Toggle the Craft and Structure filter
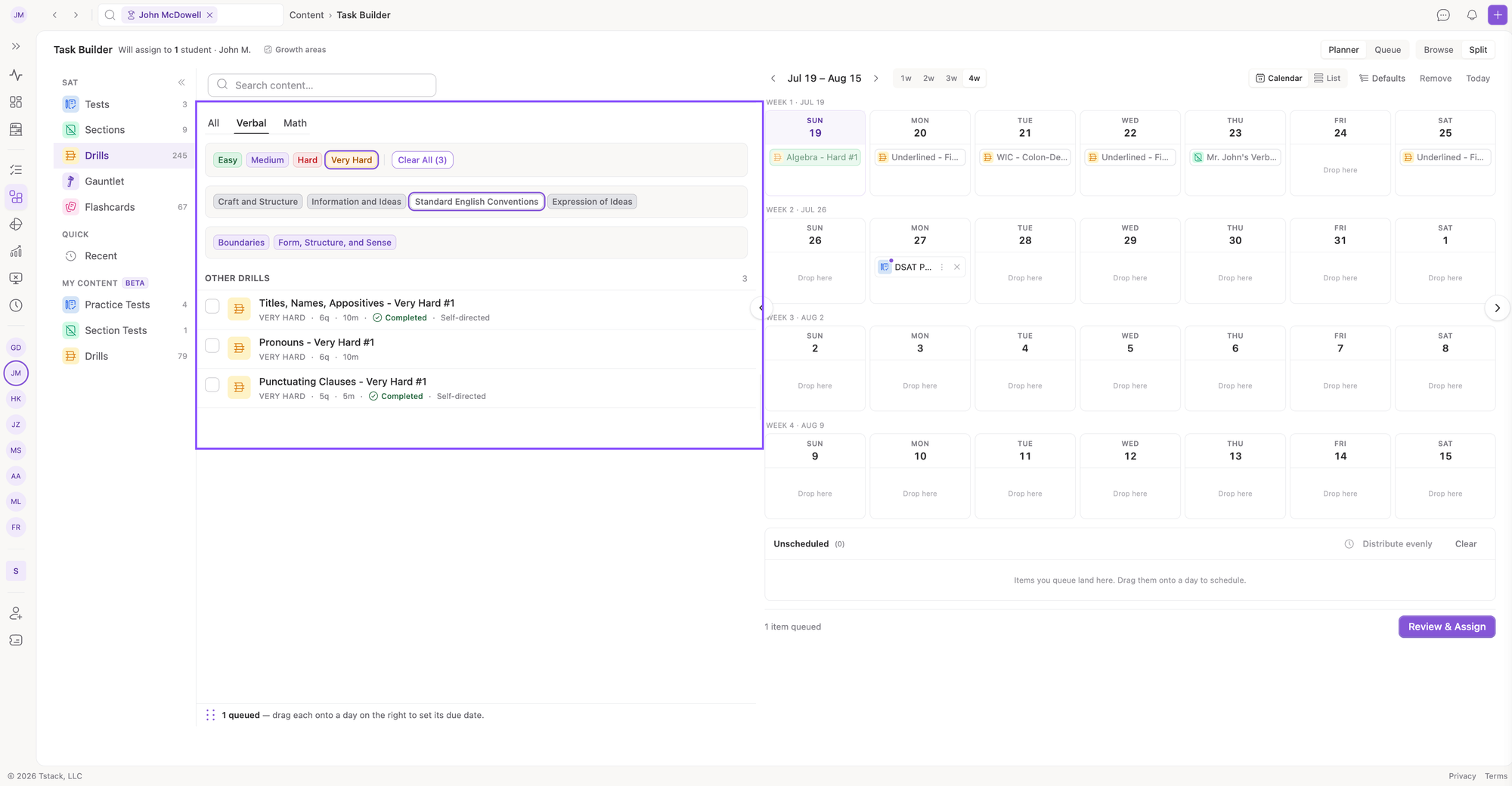This screenshot has width=1512, height=786. tap(258, 202)
